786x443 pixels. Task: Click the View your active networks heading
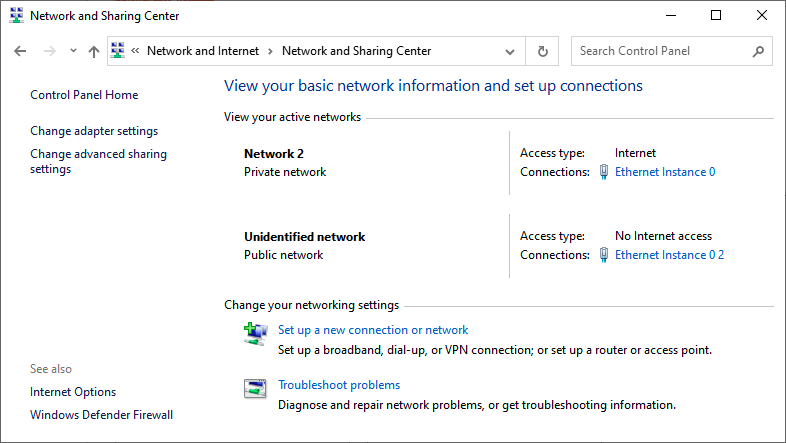click(292, 117)
